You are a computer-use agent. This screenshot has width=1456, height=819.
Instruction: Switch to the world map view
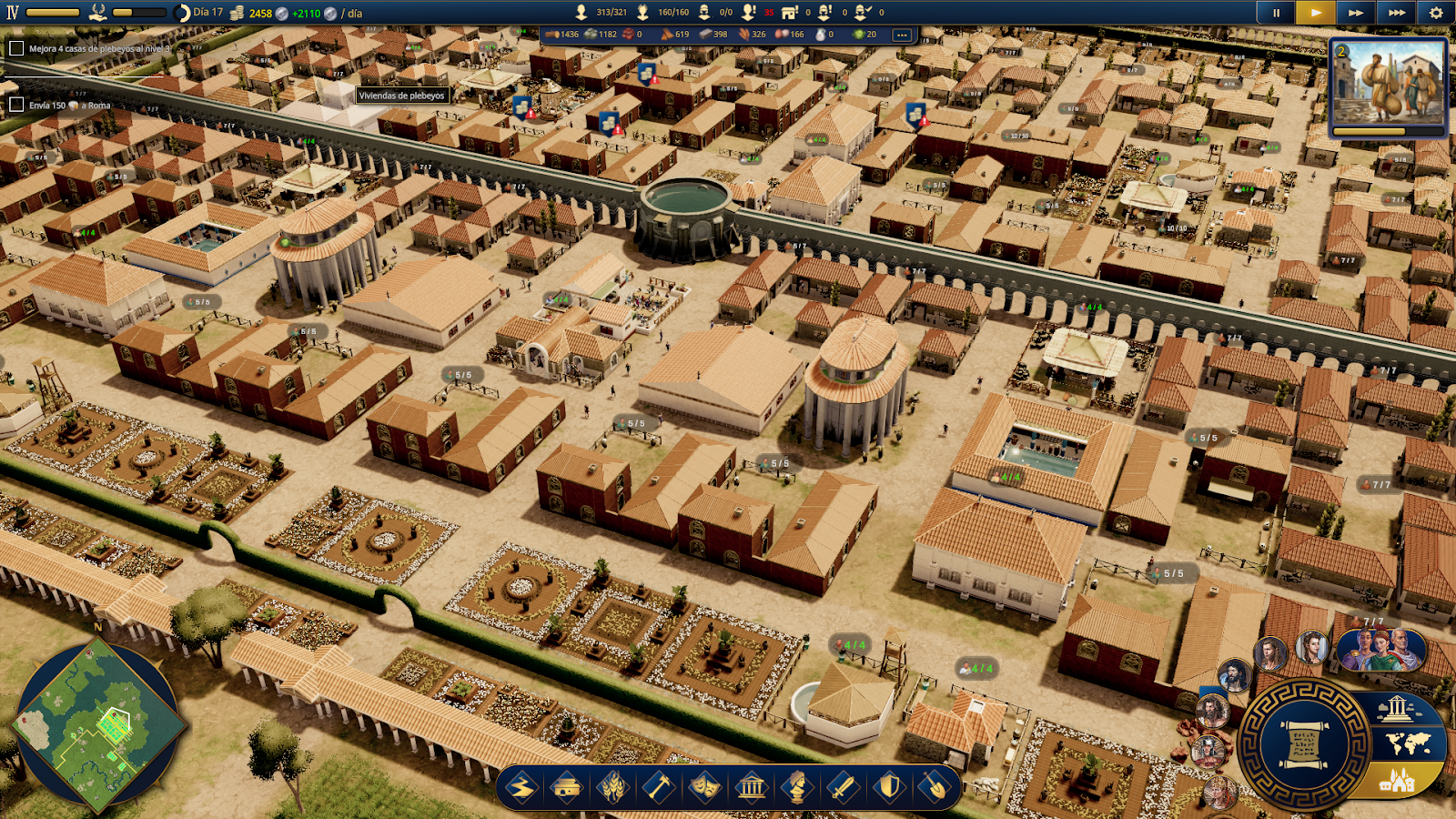point(1409,744)
